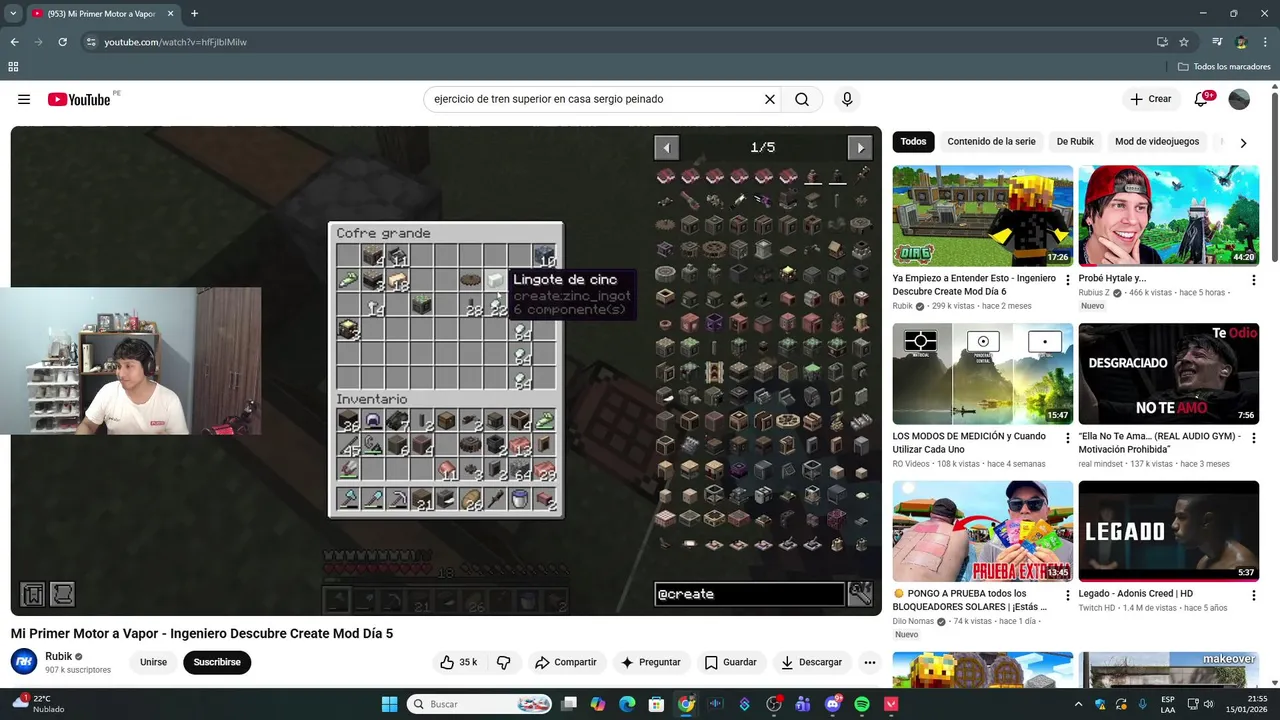Expand Chrome tab search dropdown arrow

[x=12, y=14]
